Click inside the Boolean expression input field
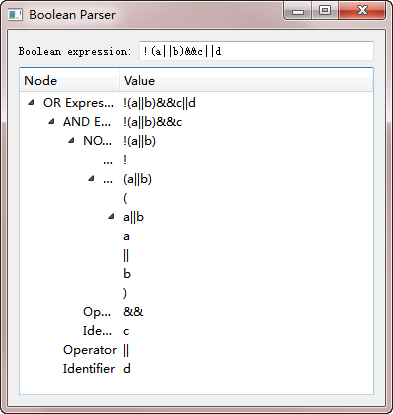Viewport: 393px width, 414px height. click(256, 51)
